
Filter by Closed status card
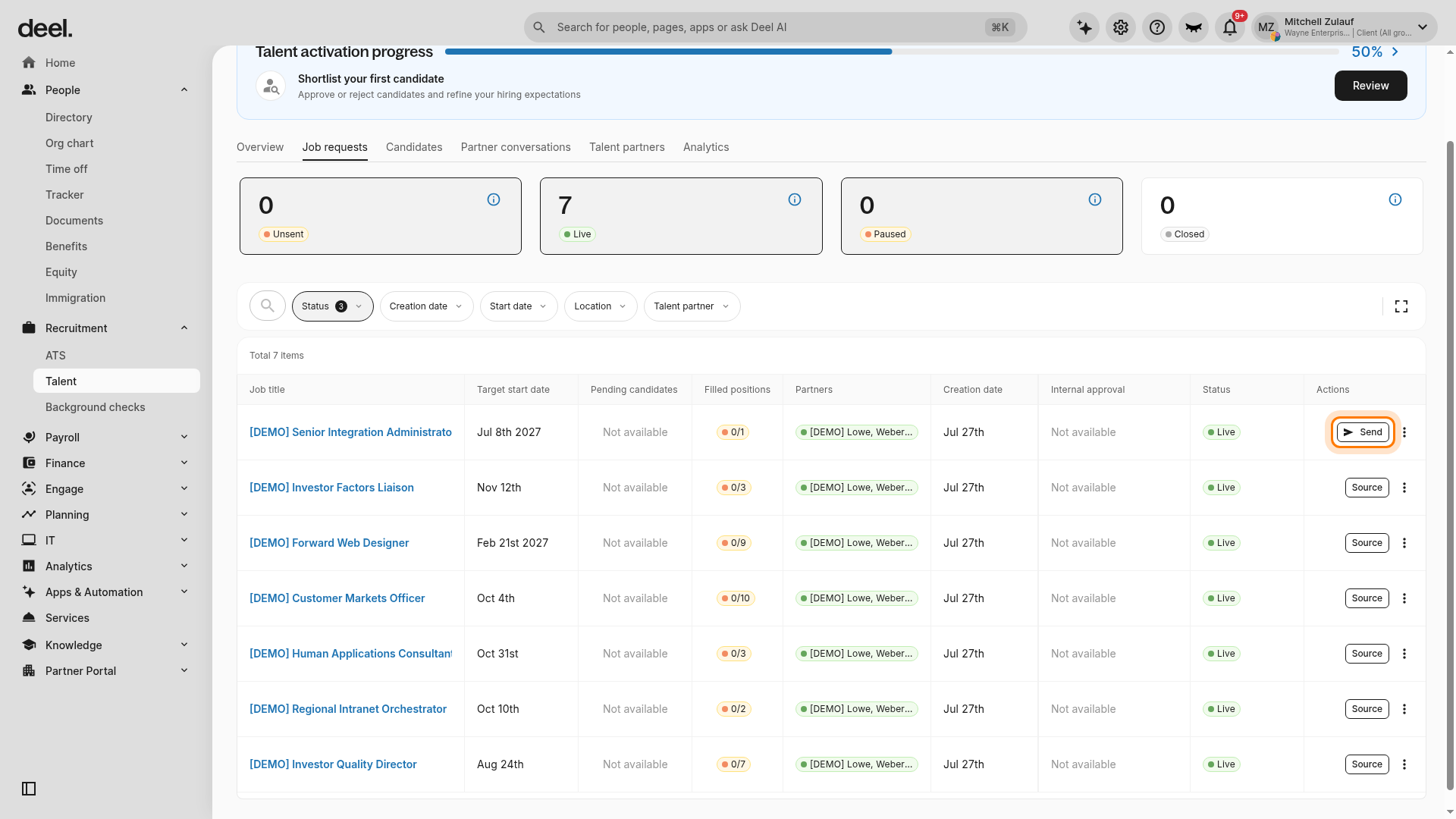pyautogui.click(x=1282, y=216)
